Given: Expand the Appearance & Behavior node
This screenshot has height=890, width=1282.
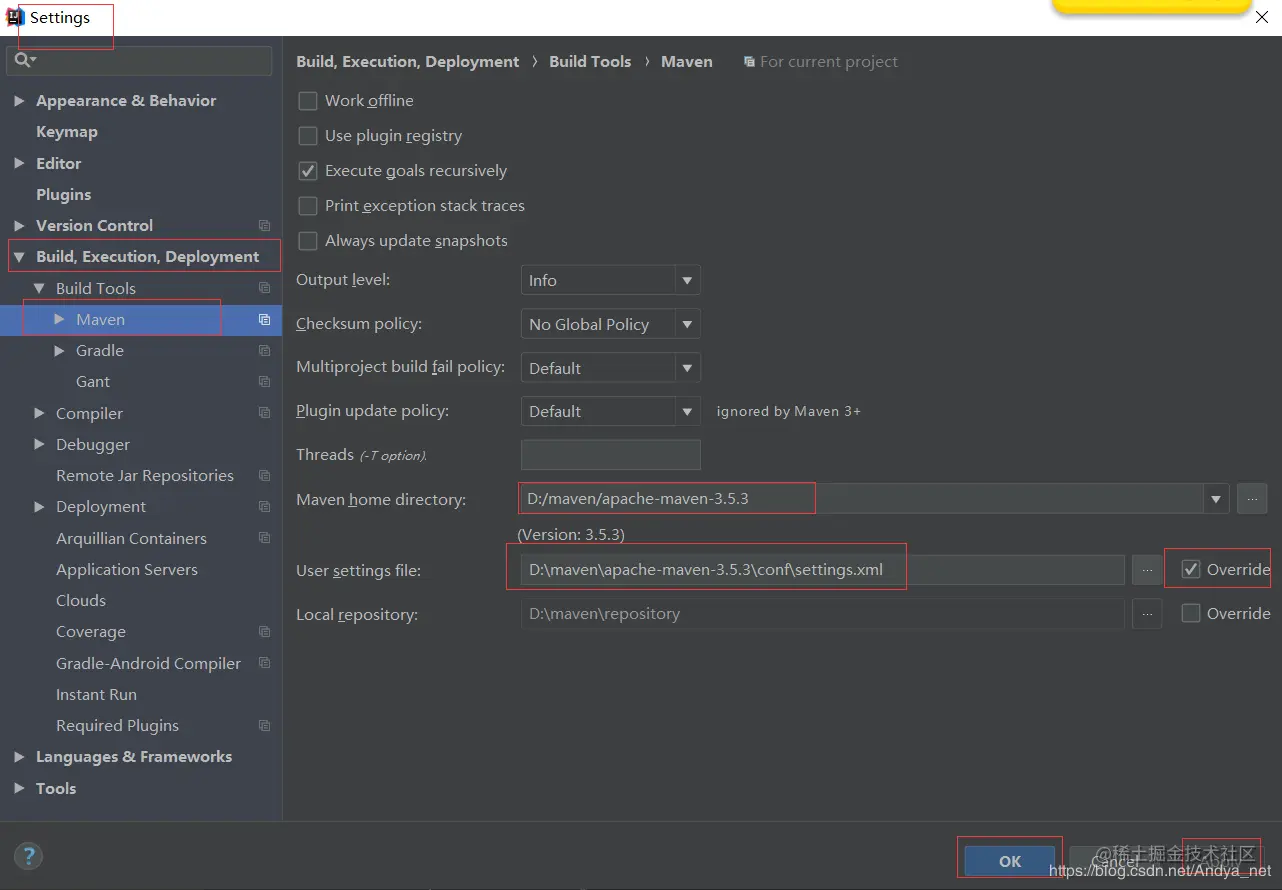Looking at the screenshot, I should click(19, 101).
